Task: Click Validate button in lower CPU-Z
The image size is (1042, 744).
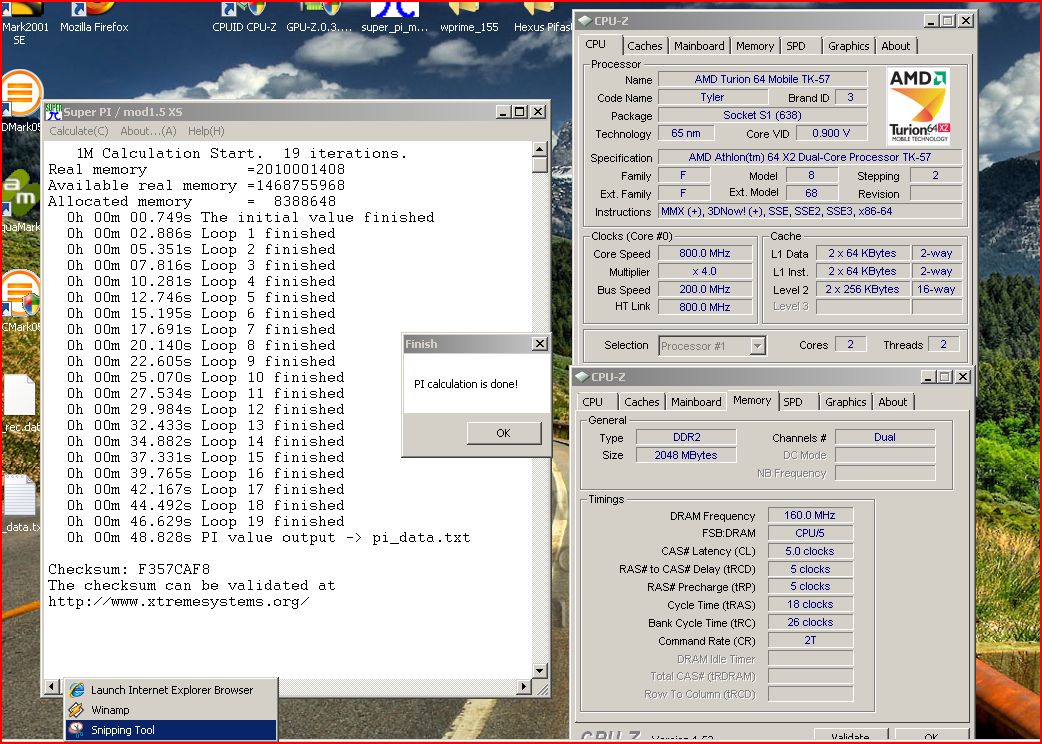Action: point(850,736)
